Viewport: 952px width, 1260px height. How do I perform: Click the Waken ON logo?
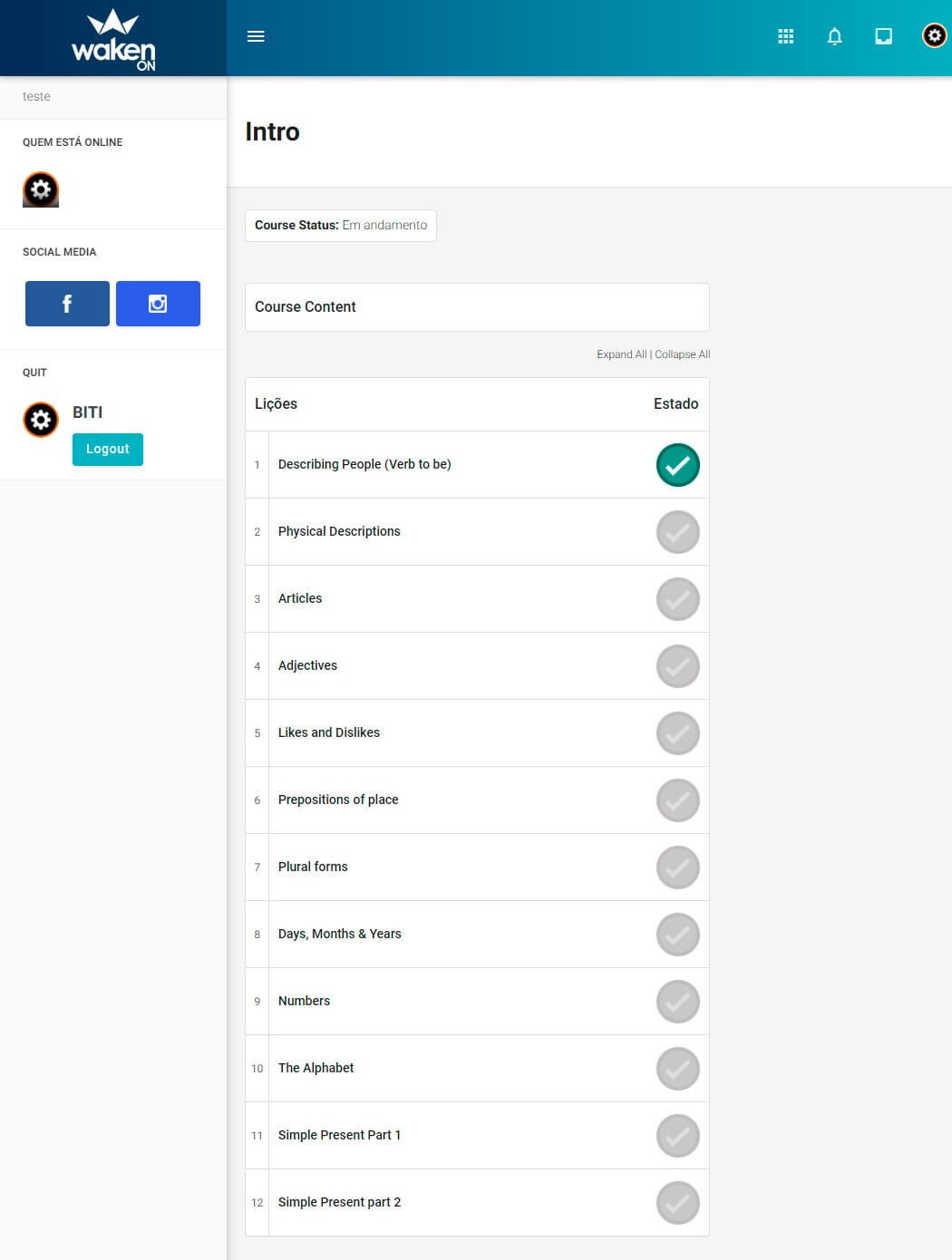tap(113, 39)
